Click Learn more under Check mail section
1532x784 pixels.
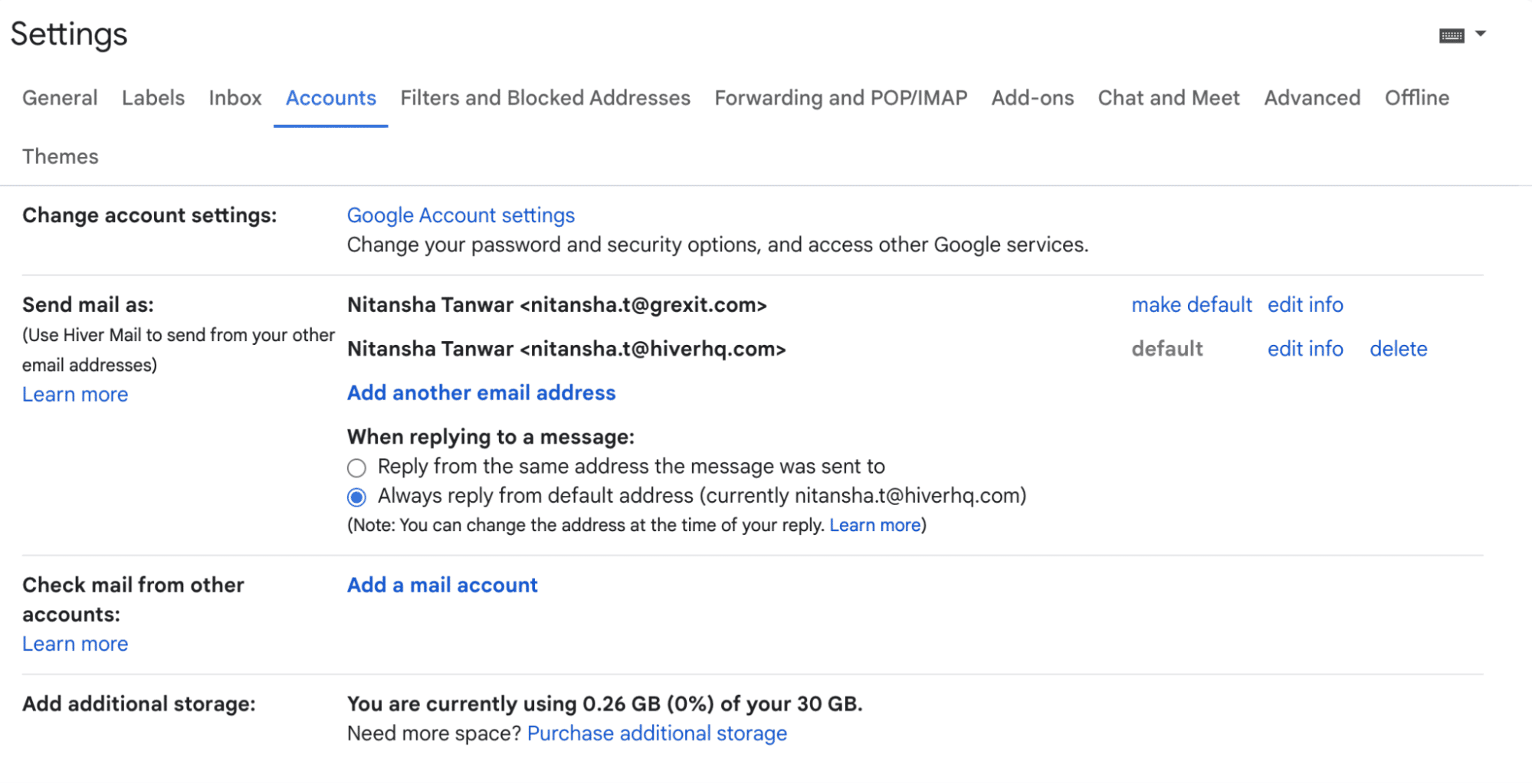tap(74, 644)
